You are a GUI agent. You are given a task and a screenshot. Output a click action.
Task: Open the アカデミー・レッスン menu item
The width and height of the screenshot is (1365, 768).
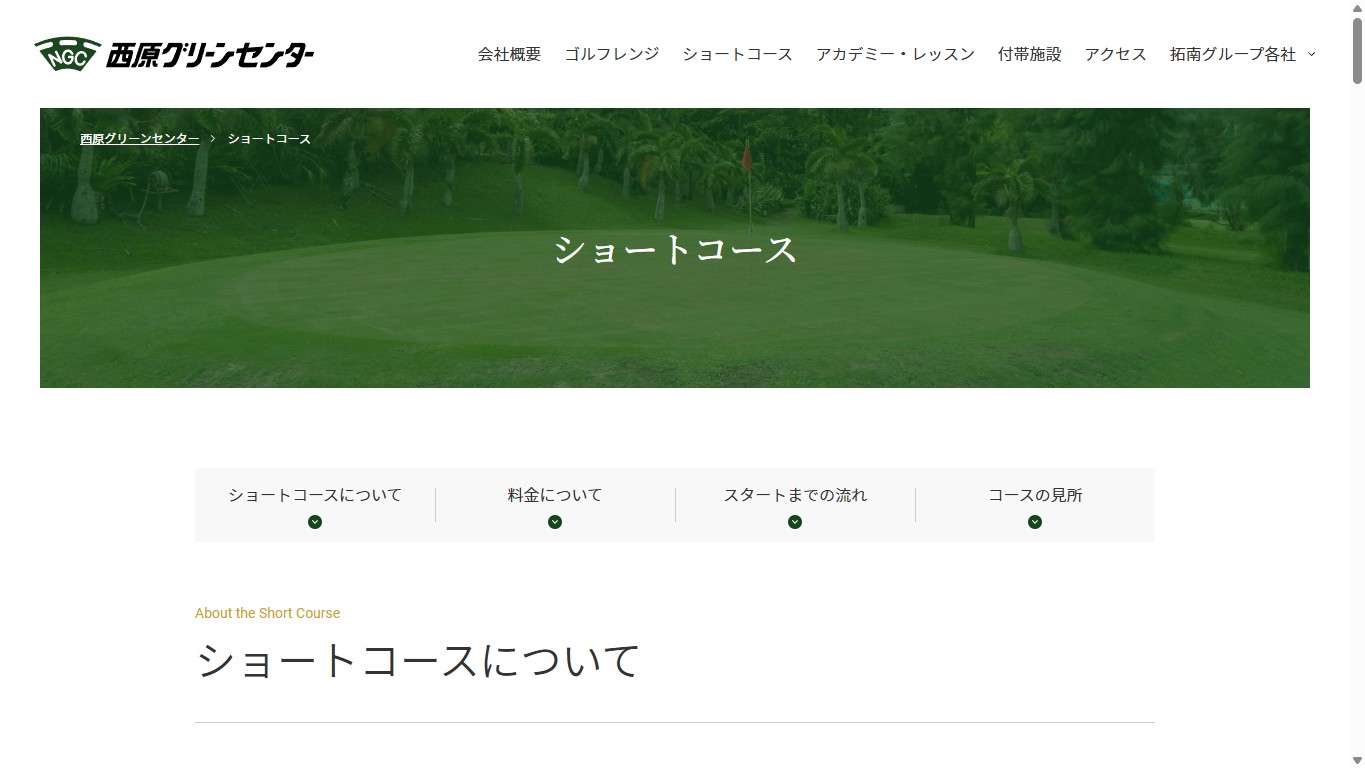(x=895, y=54)
